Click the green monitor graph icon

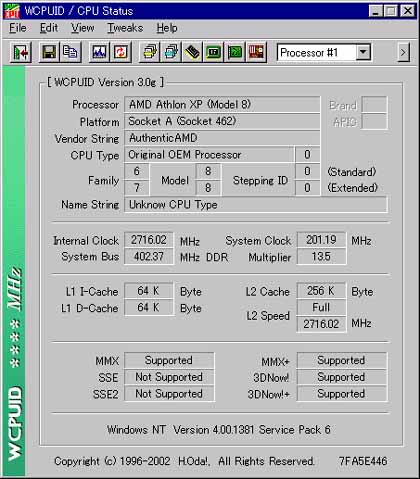pyautogui.click(x=235, y=52)
